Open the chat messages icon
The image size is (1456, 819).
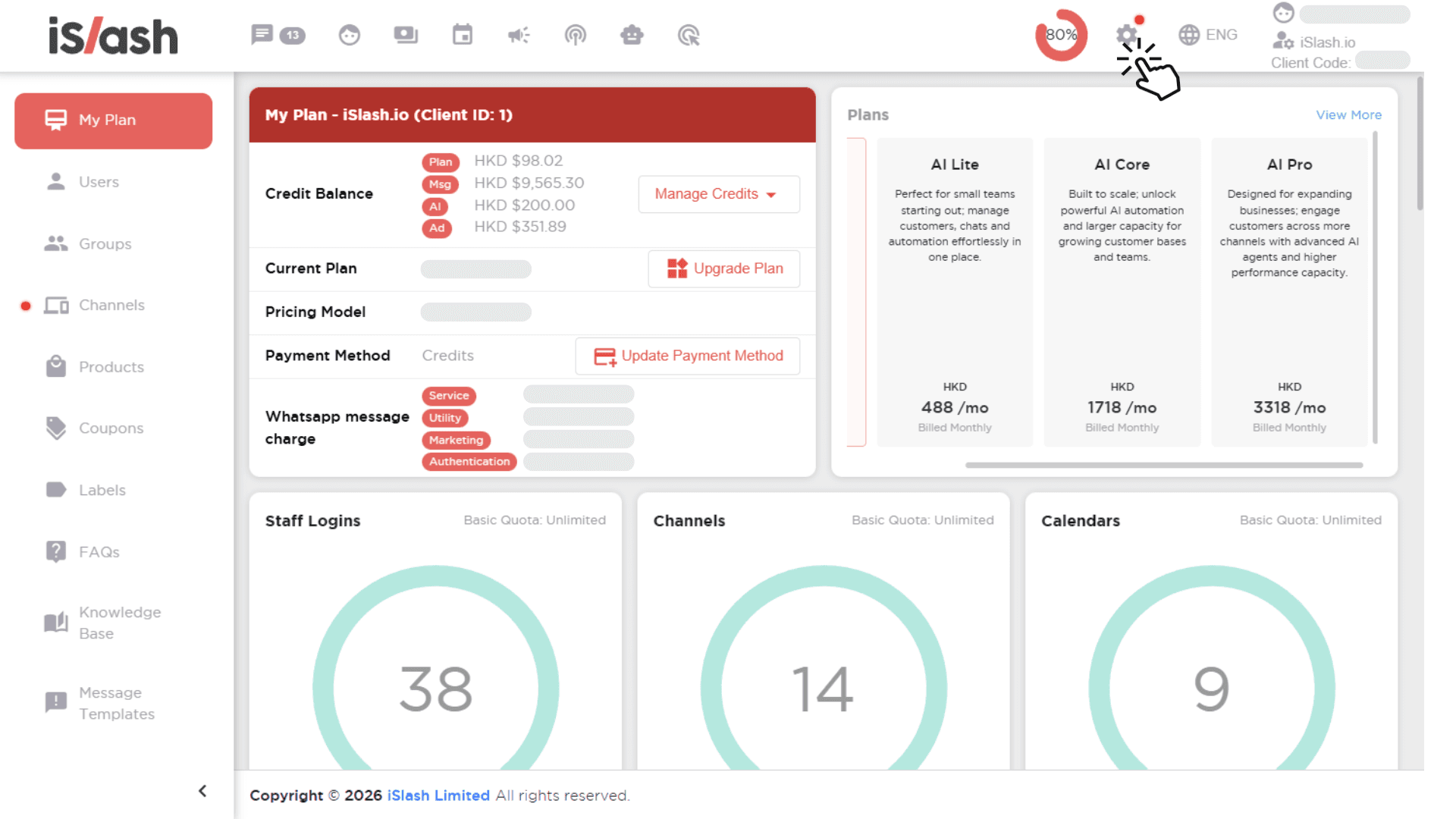coord(262,35)
